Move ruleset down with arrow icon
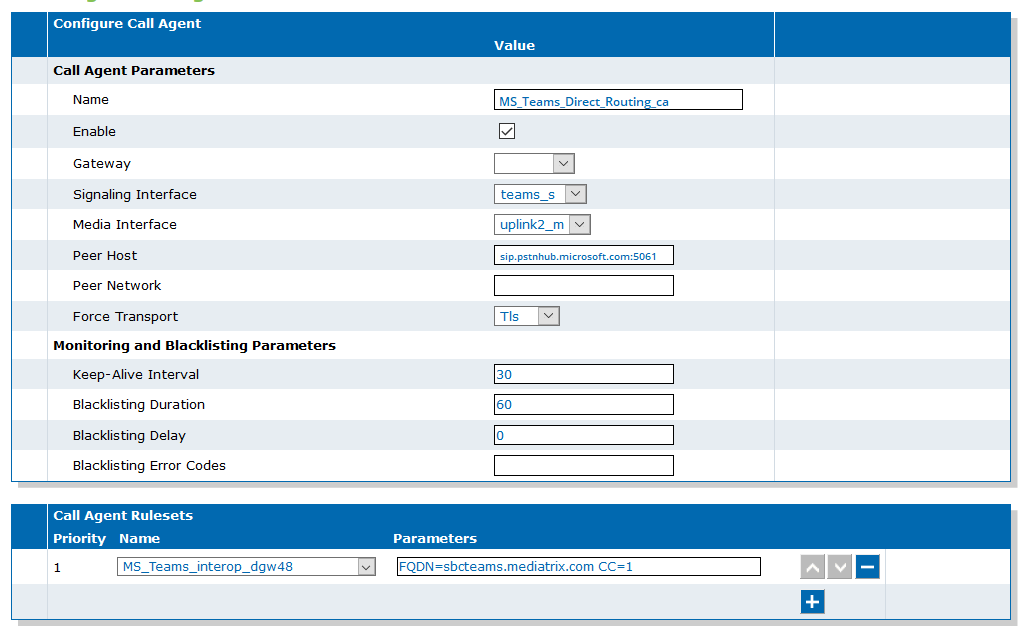 [x=840, y=566]
